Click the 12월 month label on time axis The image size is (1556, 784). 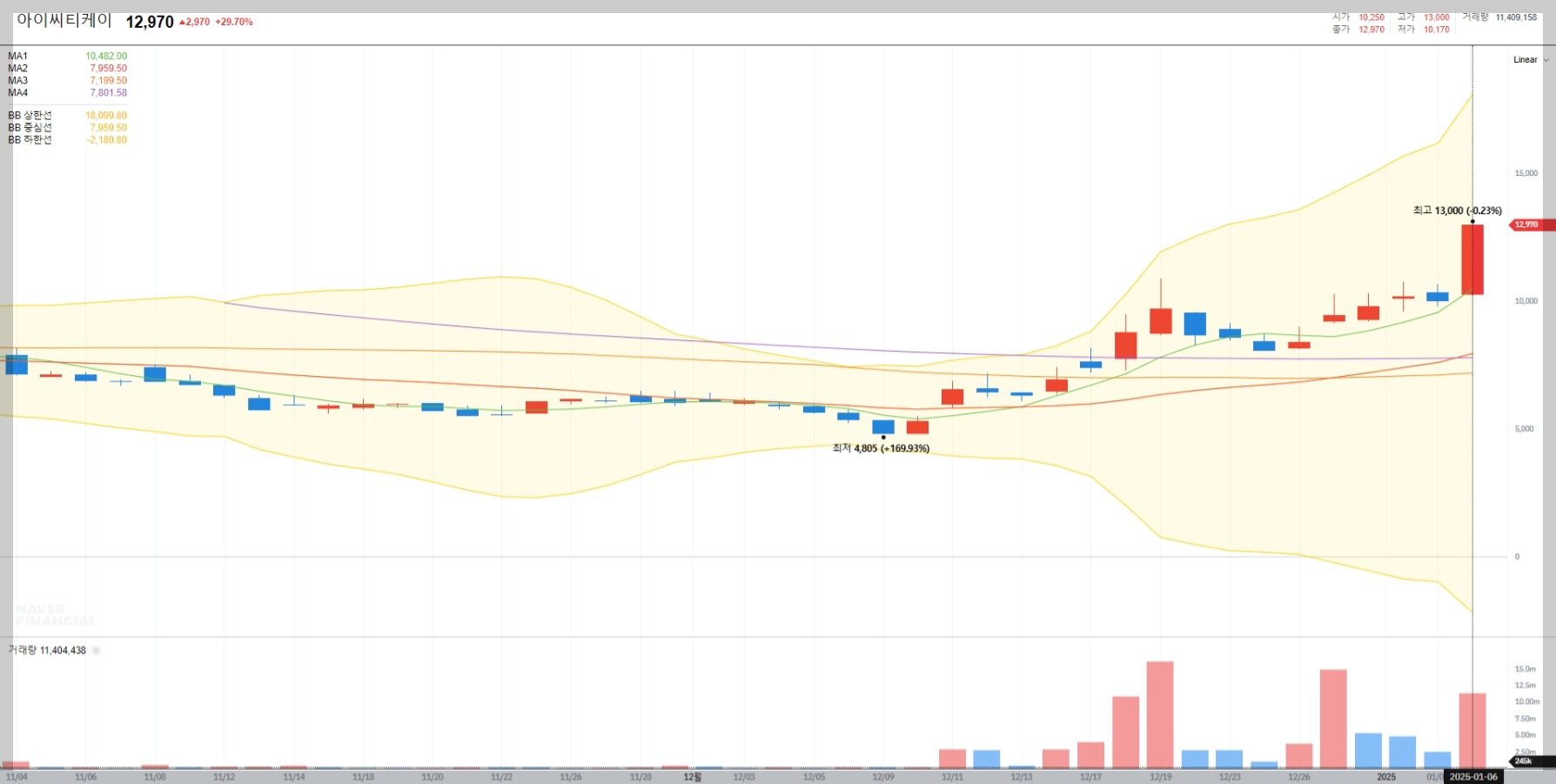coord(693,777)
